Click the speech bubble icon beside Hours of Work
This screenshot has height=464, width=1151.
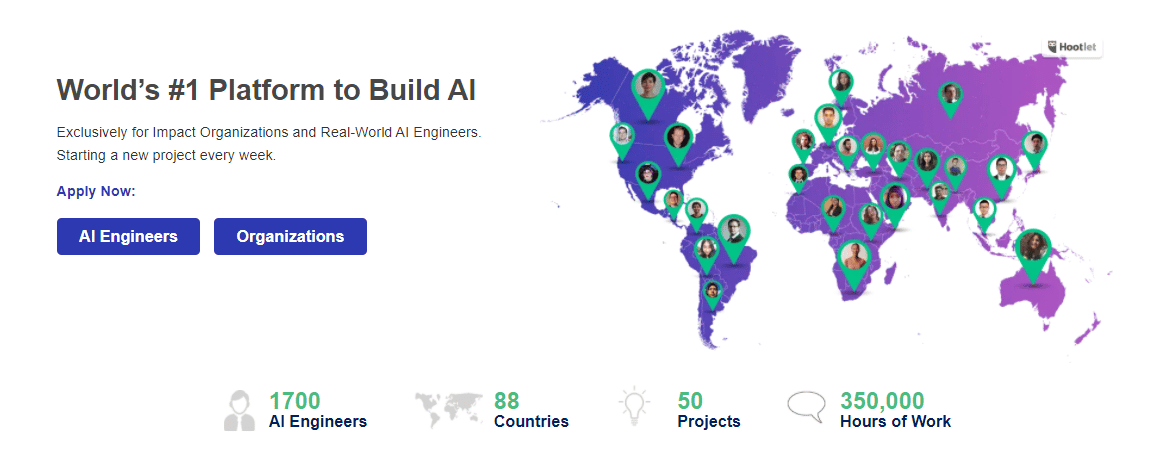point(806,408)
